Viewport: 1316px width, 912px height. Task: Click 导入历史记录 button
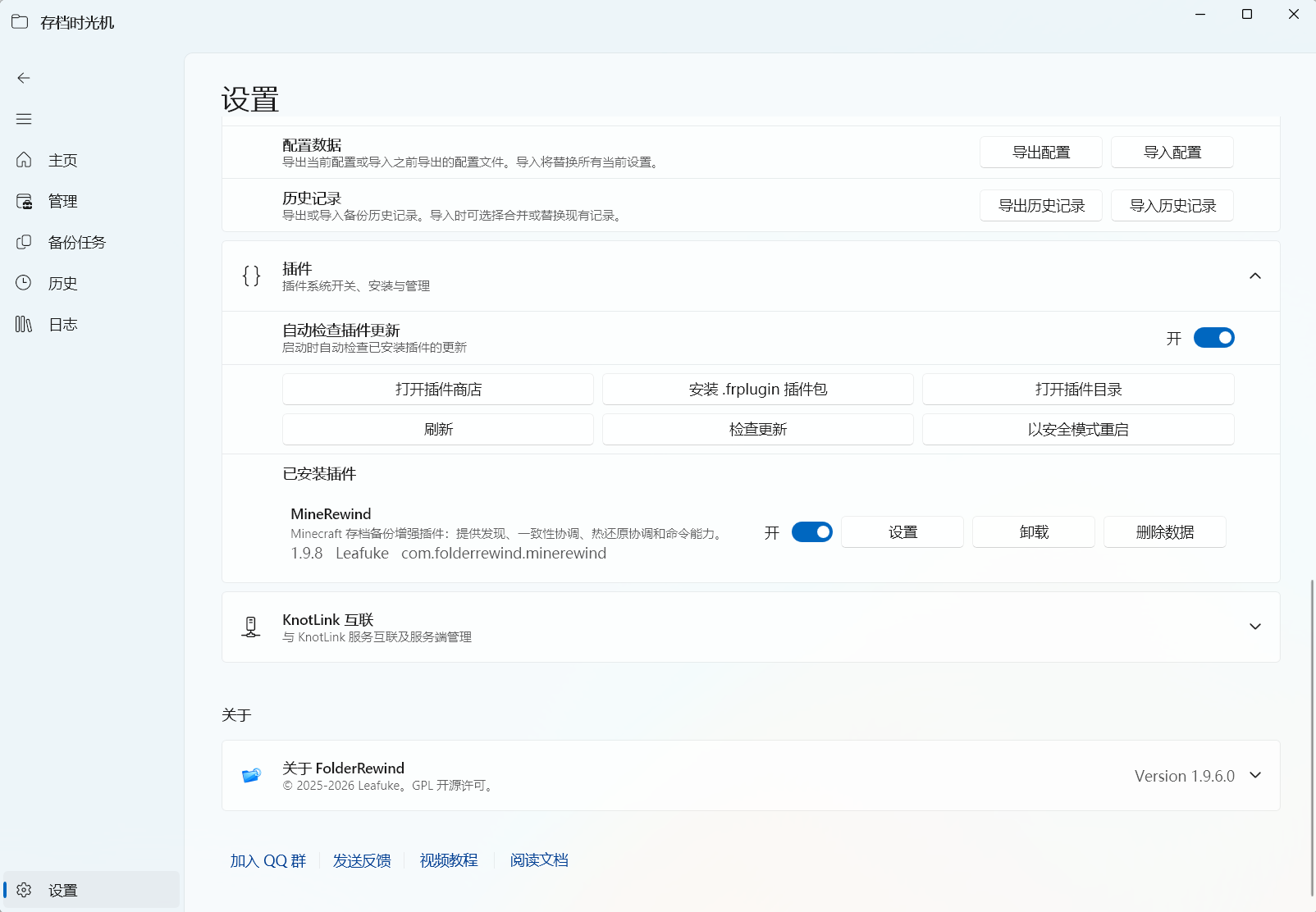click(x=1172, y=206)
